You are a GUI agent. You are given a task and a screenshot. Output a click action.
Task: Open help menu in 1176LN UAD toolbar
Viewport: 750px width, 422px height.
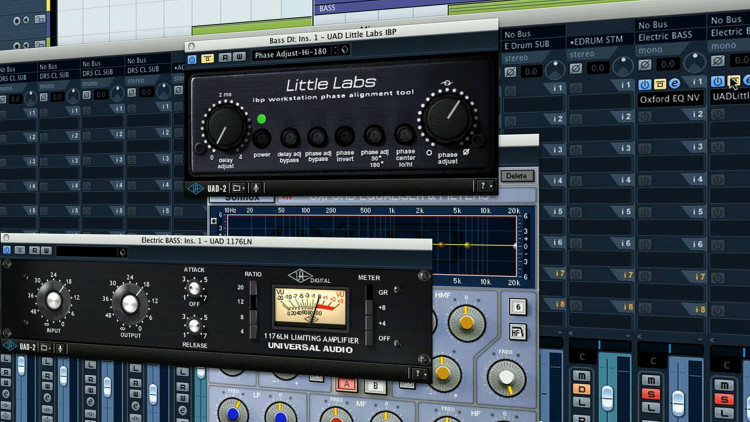point(419,373)
